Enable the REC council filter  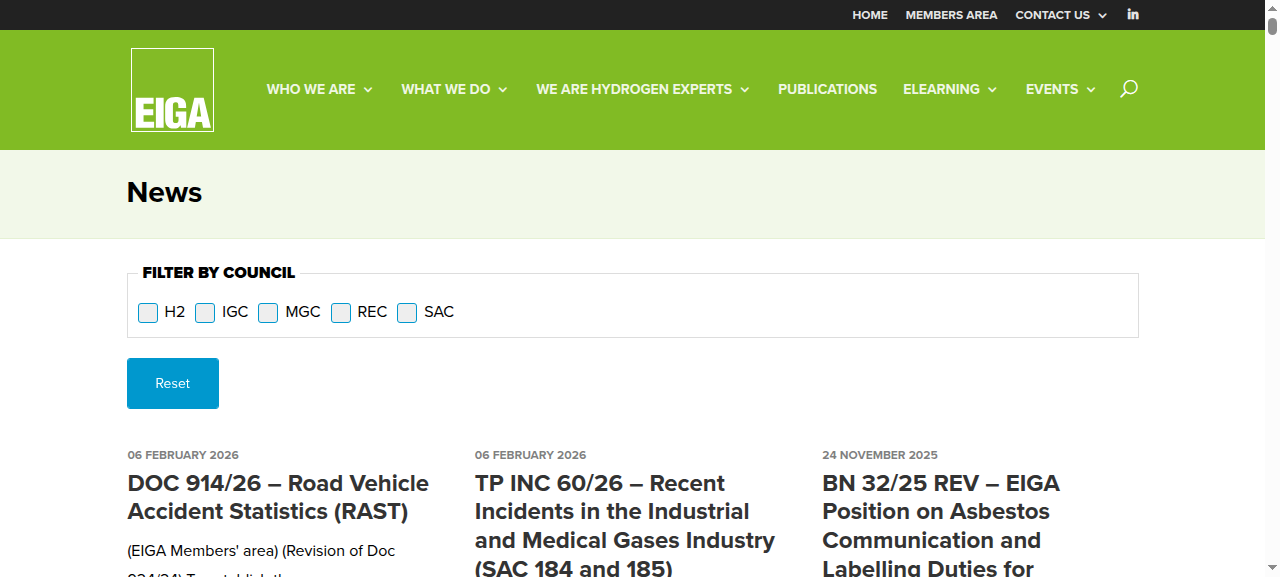point(341,313)
